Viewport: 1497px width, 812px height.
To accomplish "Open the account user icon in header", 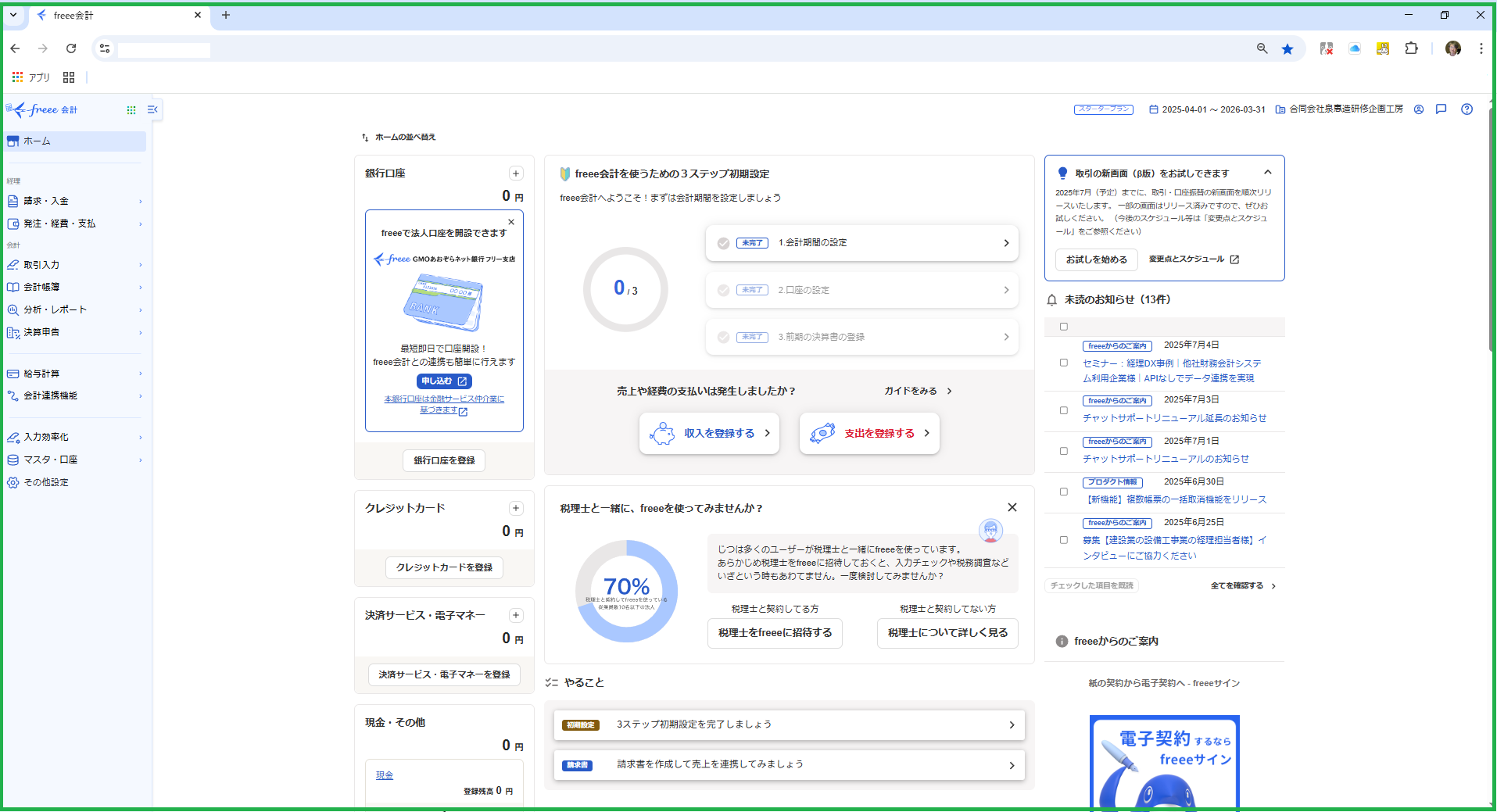I will [1419, 109].
